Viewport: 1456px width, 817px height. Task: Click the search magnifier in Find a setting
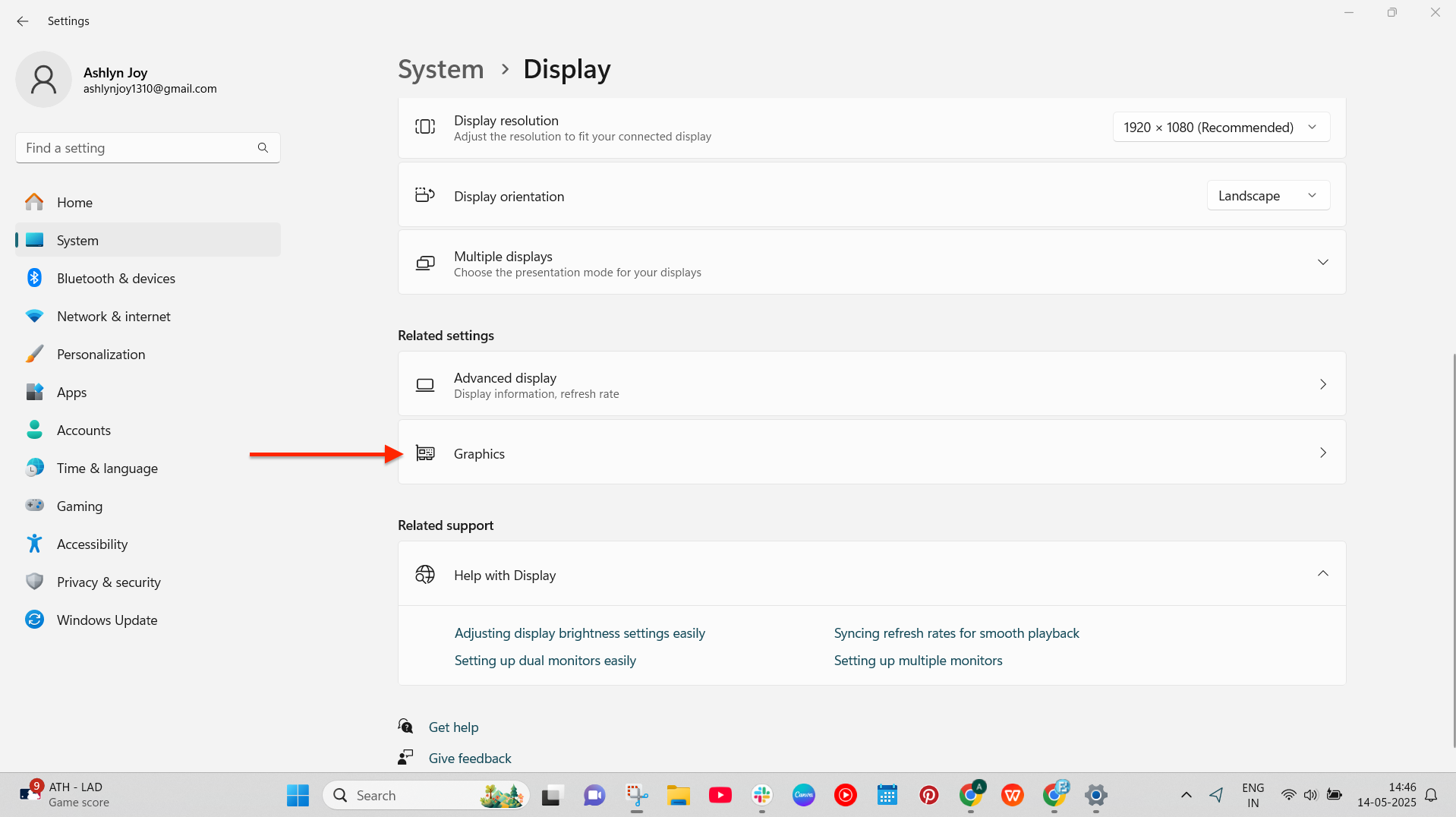point(263,148)
